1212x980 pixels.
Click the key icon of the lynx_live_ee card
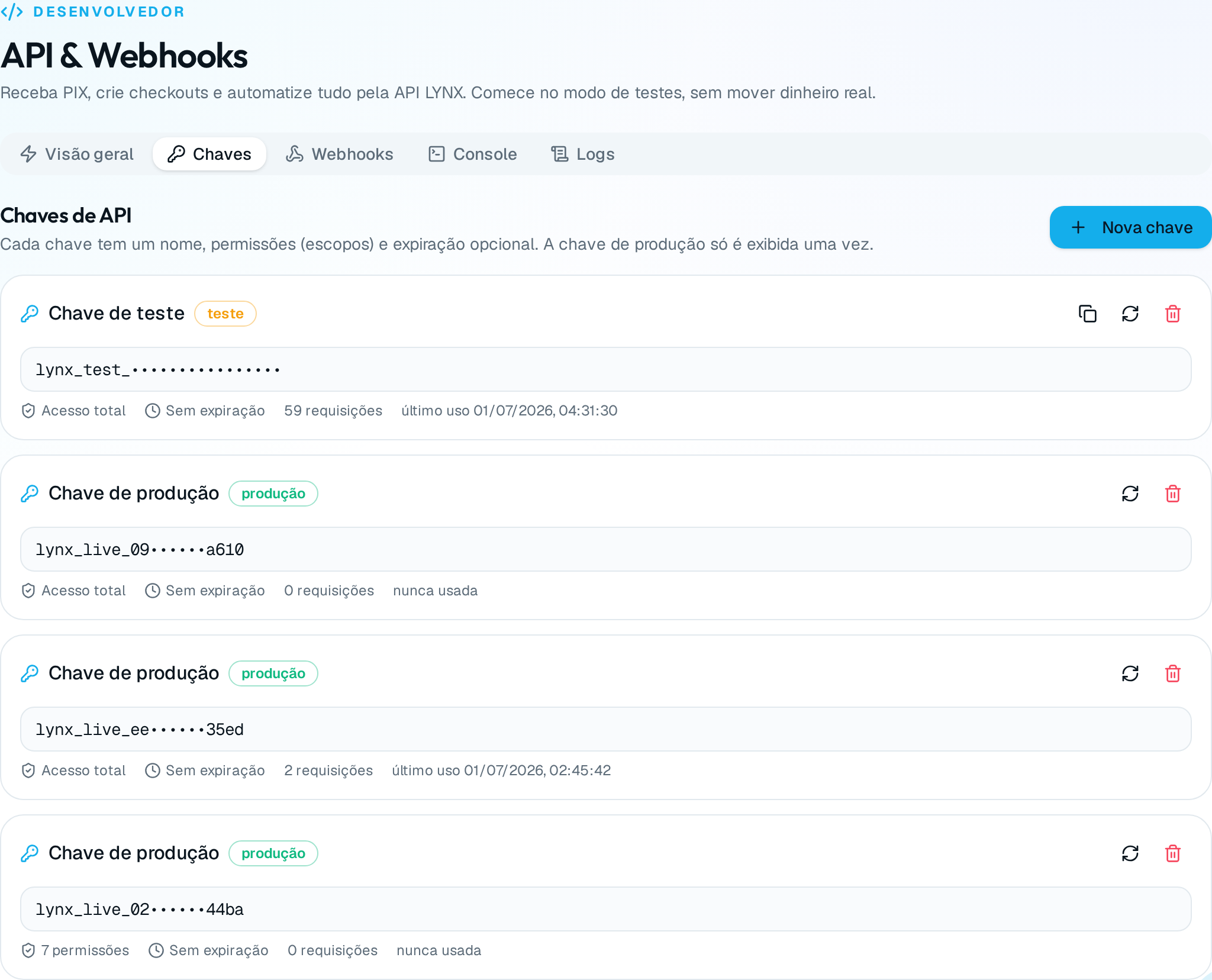[30, 673]
